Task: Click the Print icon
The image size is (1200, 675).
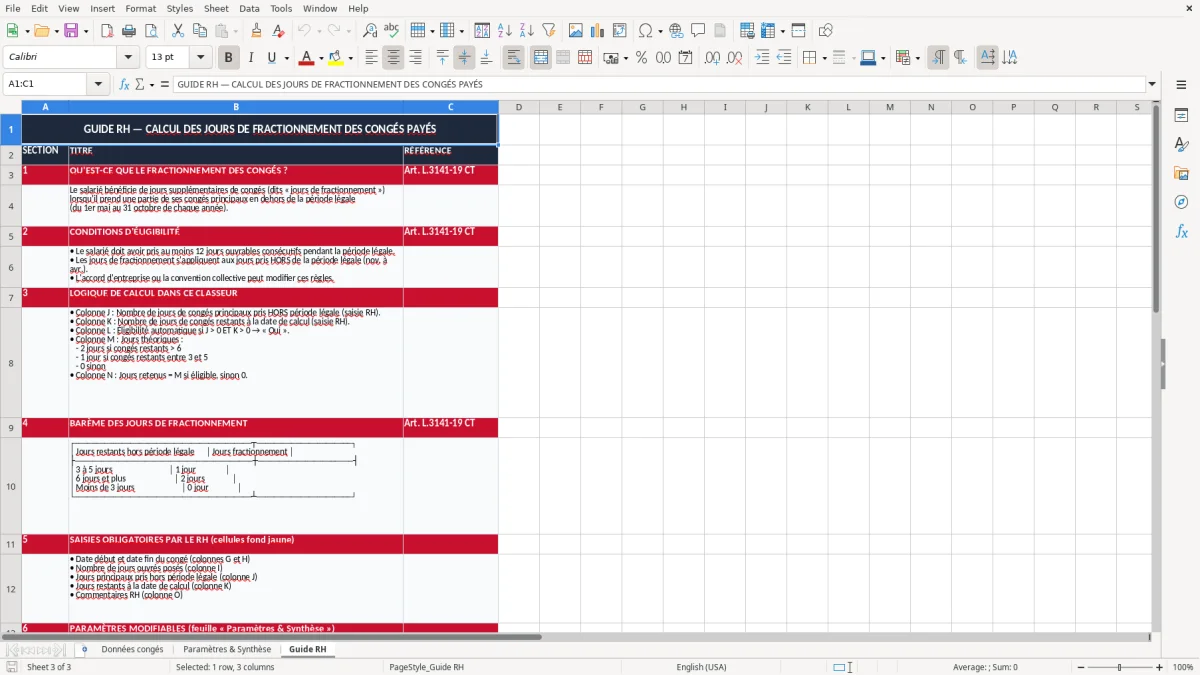Action: 129,31
